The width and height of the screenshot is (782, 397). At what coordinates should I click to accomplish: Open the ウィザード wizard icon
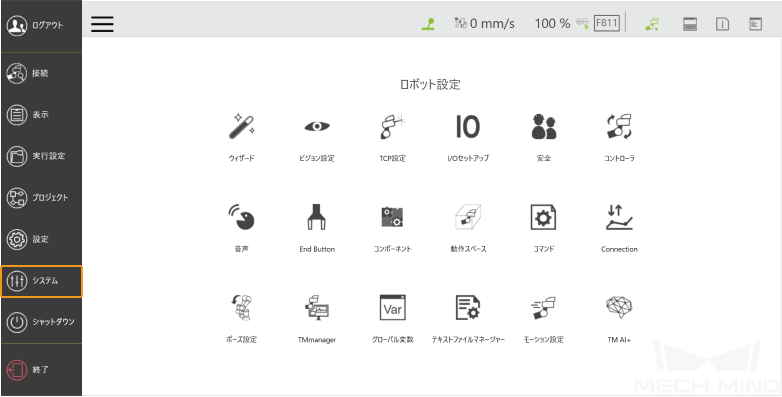coord(242,127)
